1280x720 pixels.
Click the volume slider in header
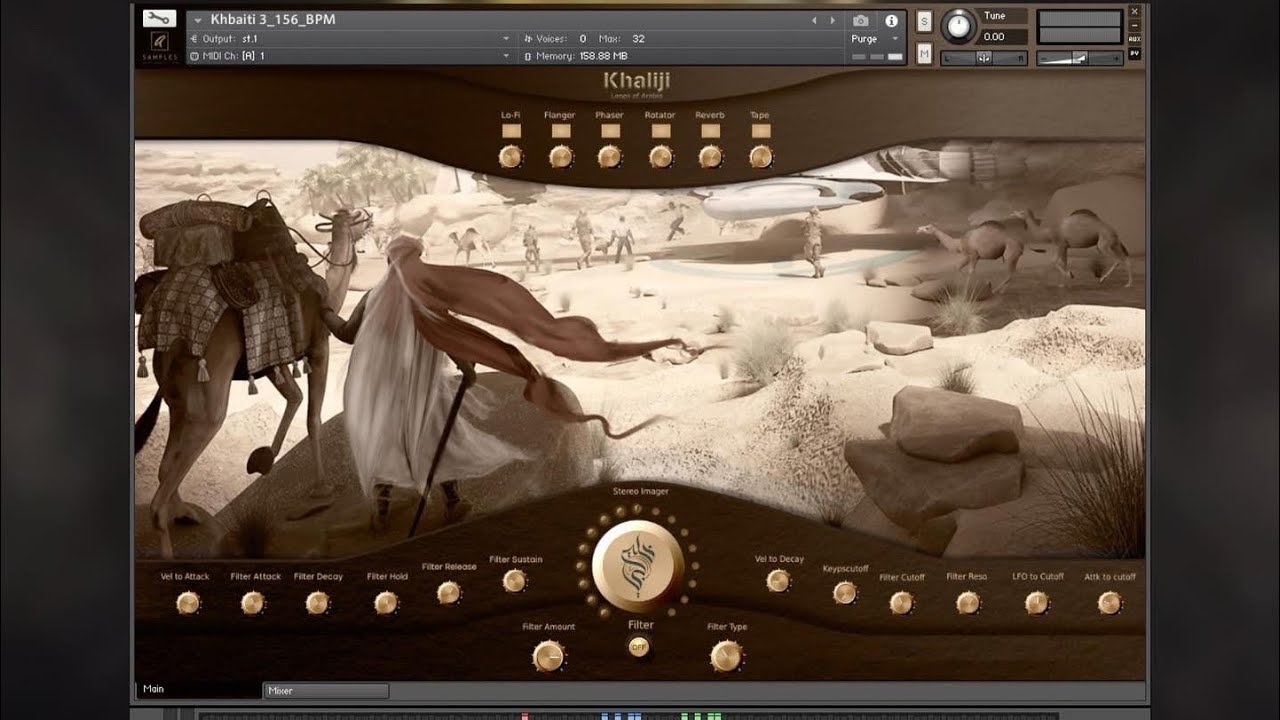point(1079,59)
